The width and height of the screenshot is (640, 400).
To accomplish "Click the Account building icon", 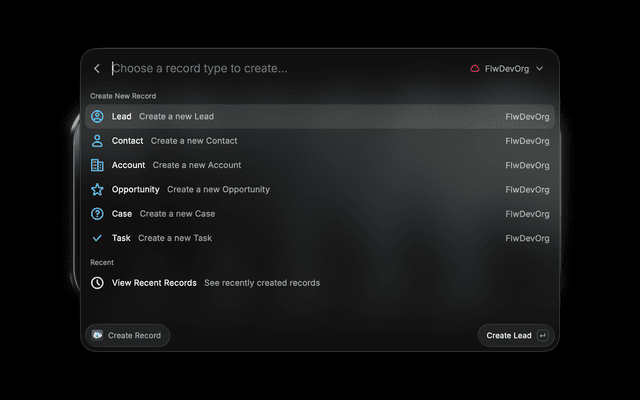I will click(97, 165).
